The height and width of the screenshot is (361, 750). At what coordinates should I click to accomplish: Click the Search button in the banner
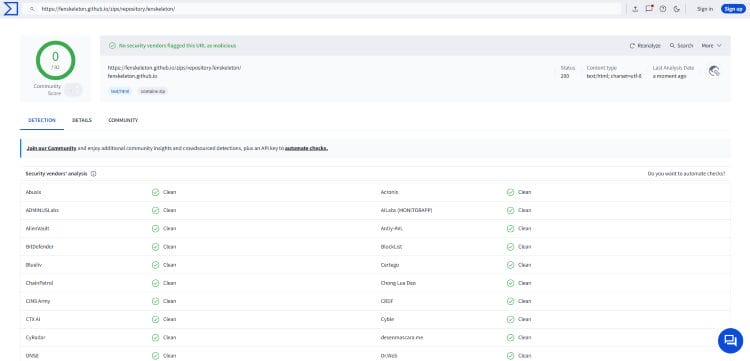681,46
